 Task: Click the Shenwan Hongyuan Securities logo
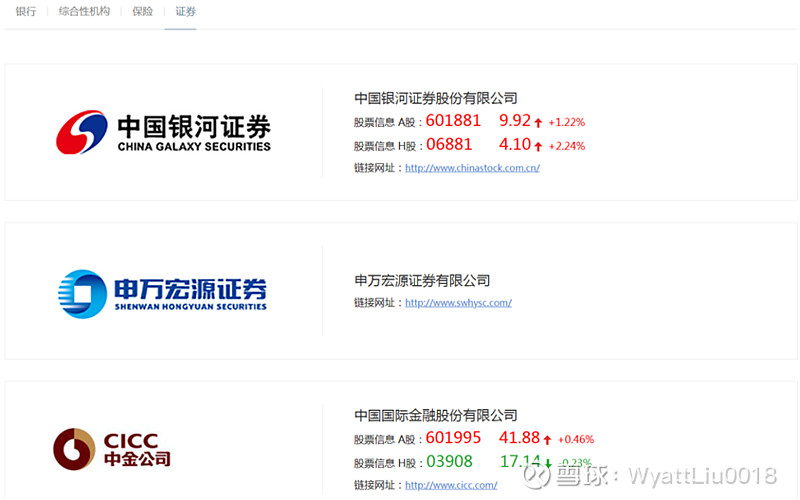pos(162,294)
